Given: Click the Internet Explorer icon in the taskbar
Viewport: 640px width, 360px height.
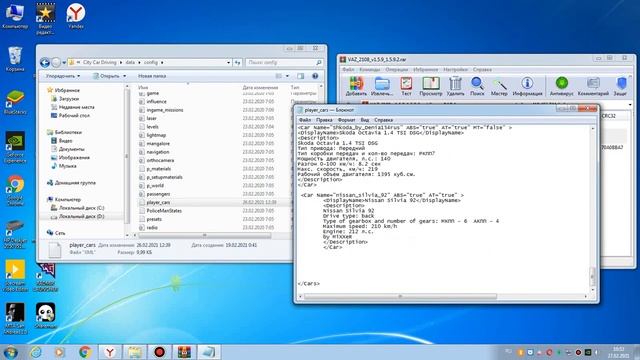Looking at the screenshot, I should [x=36, y=352].
